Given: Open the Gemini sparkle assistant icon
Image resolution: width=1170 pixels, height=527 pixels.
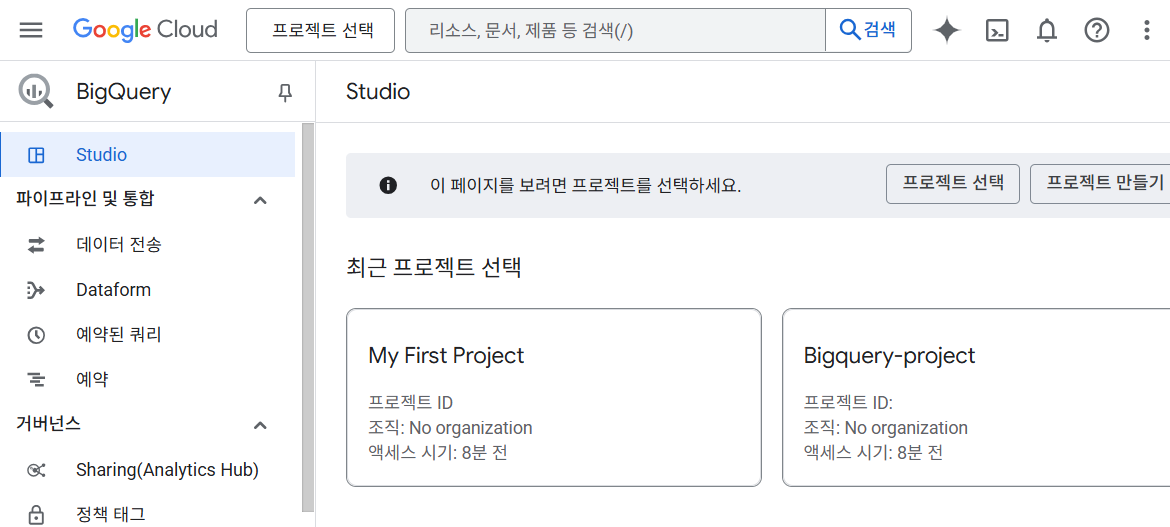Looking at the screenshot, I should [x=947, y=31].
